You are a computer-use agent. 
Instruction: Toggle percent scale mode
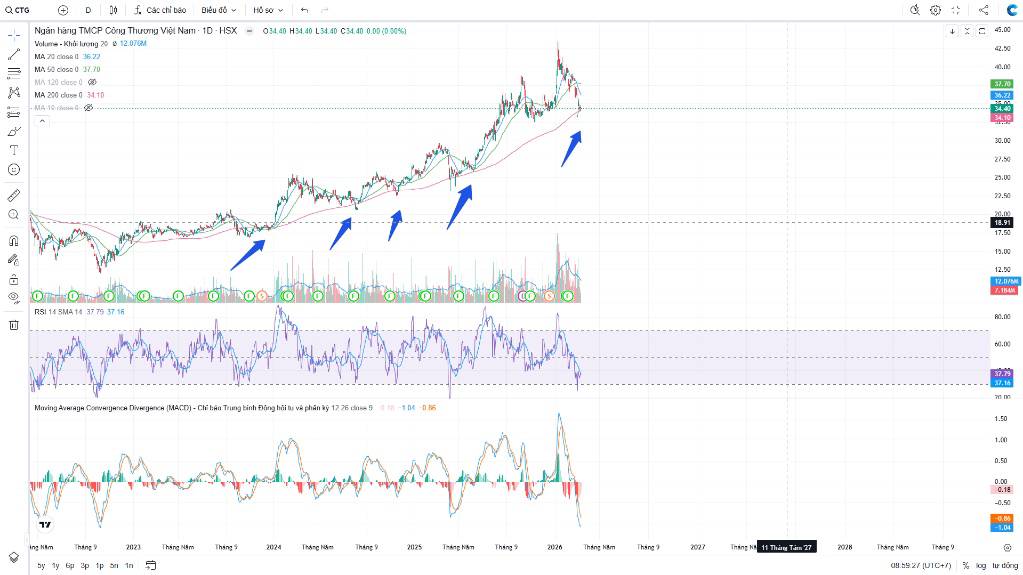coord(966,566)
